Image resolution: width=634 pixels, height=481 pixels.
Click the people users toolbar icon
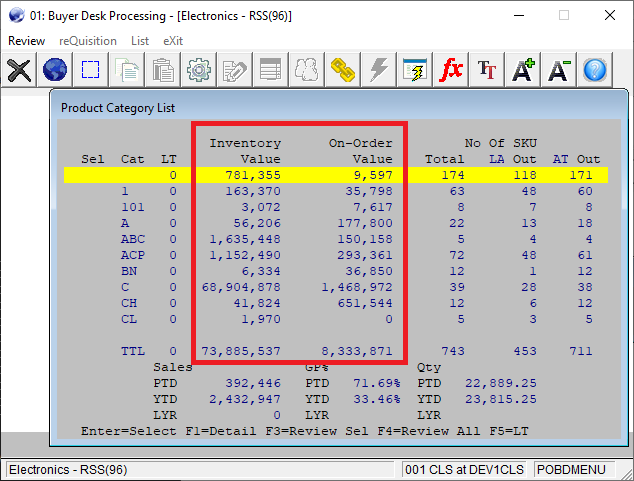point(306,70)
